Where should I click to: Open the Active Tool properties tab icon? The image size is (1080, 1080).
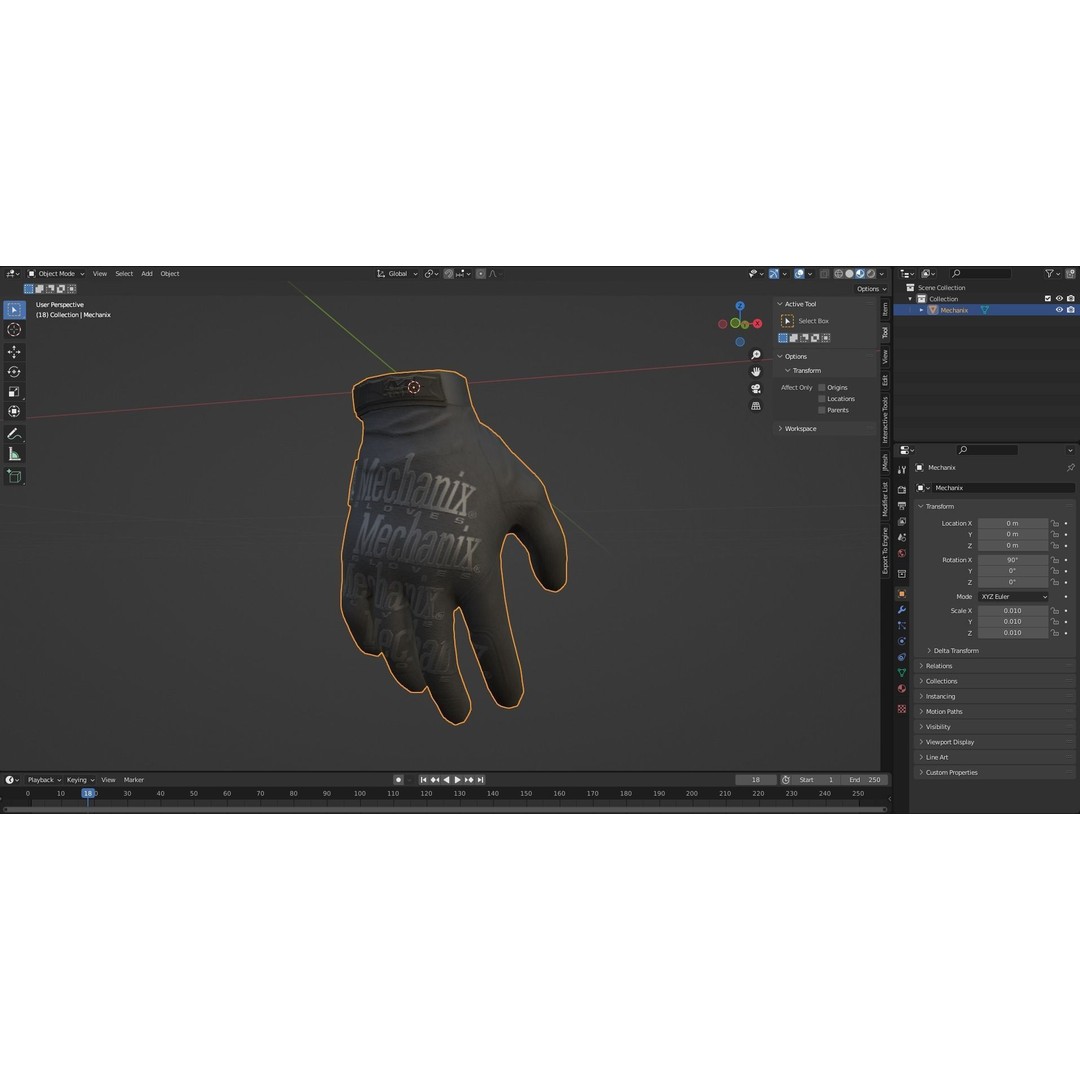tap(902, 470)
